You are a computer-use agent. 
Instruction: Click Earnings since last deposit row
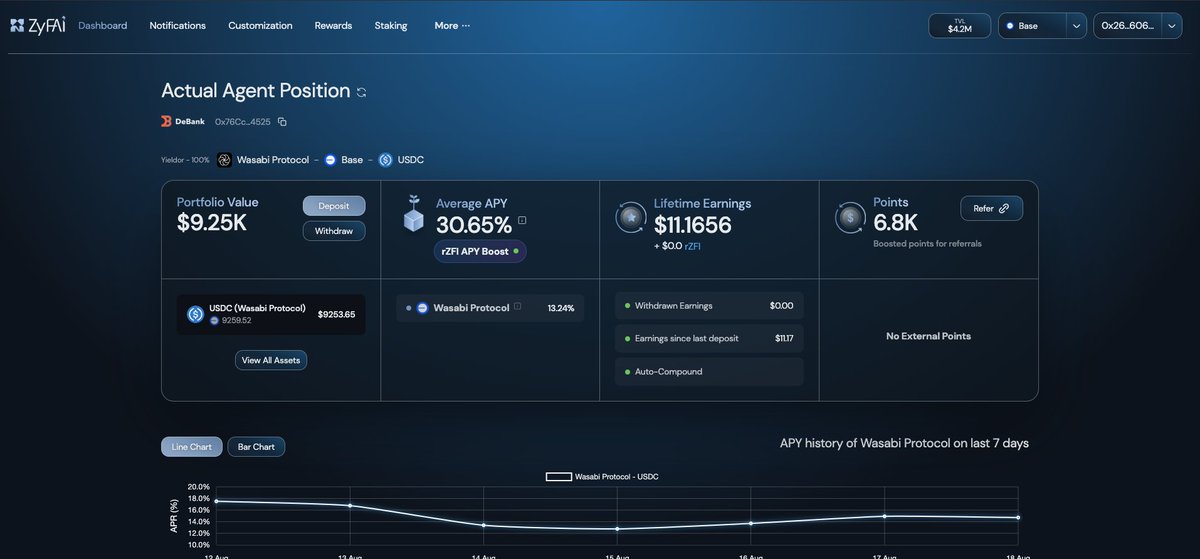[709, 338]
